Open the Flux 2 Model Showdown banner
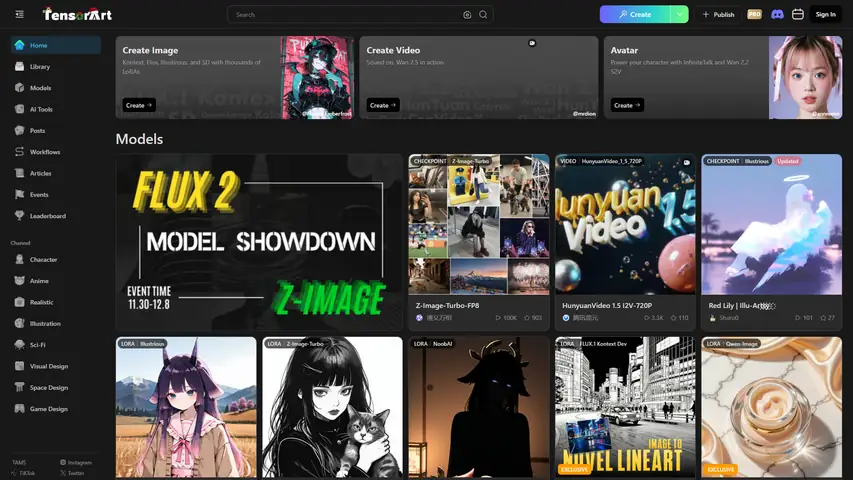 click(259, 242)
